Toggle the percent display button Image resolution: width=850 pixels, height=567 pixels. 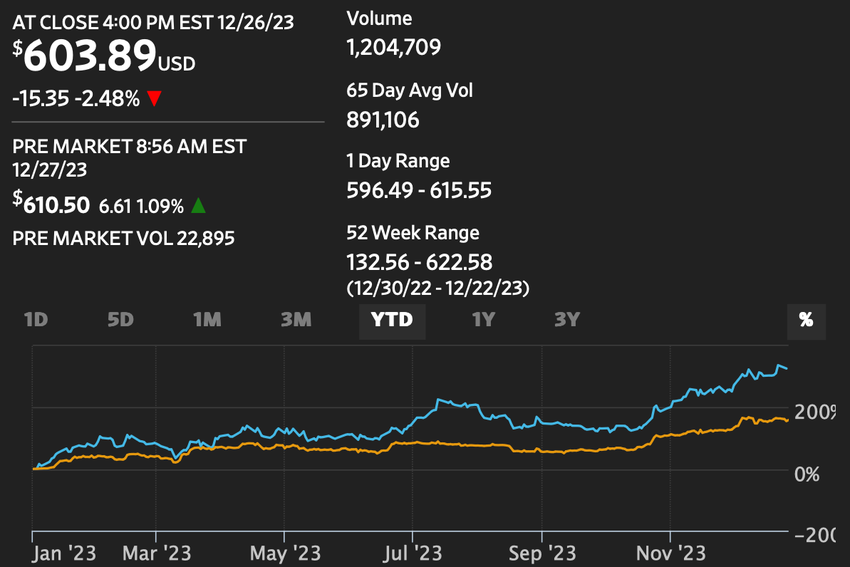point(806,321)
